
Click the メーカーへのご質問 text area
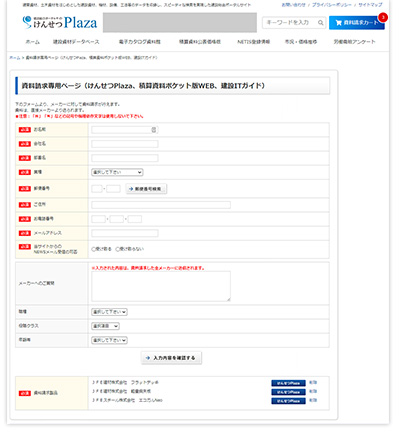coord(161,286)
